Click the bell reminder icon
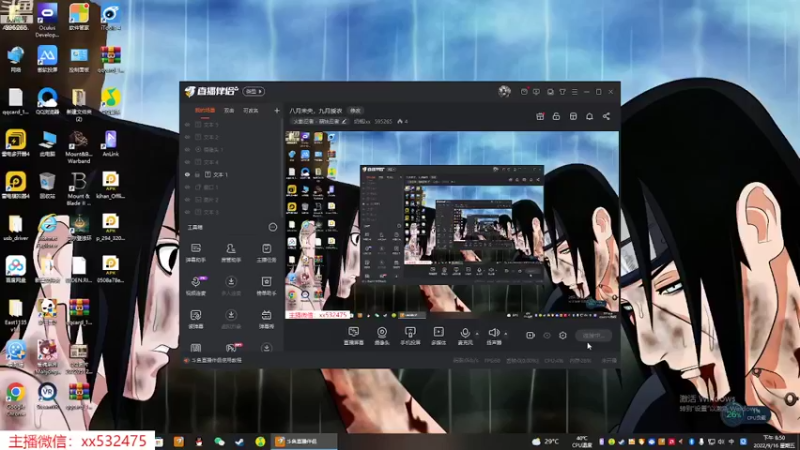Screen dimensions: 800x450 pyautogui.click(x=589, y=116)
